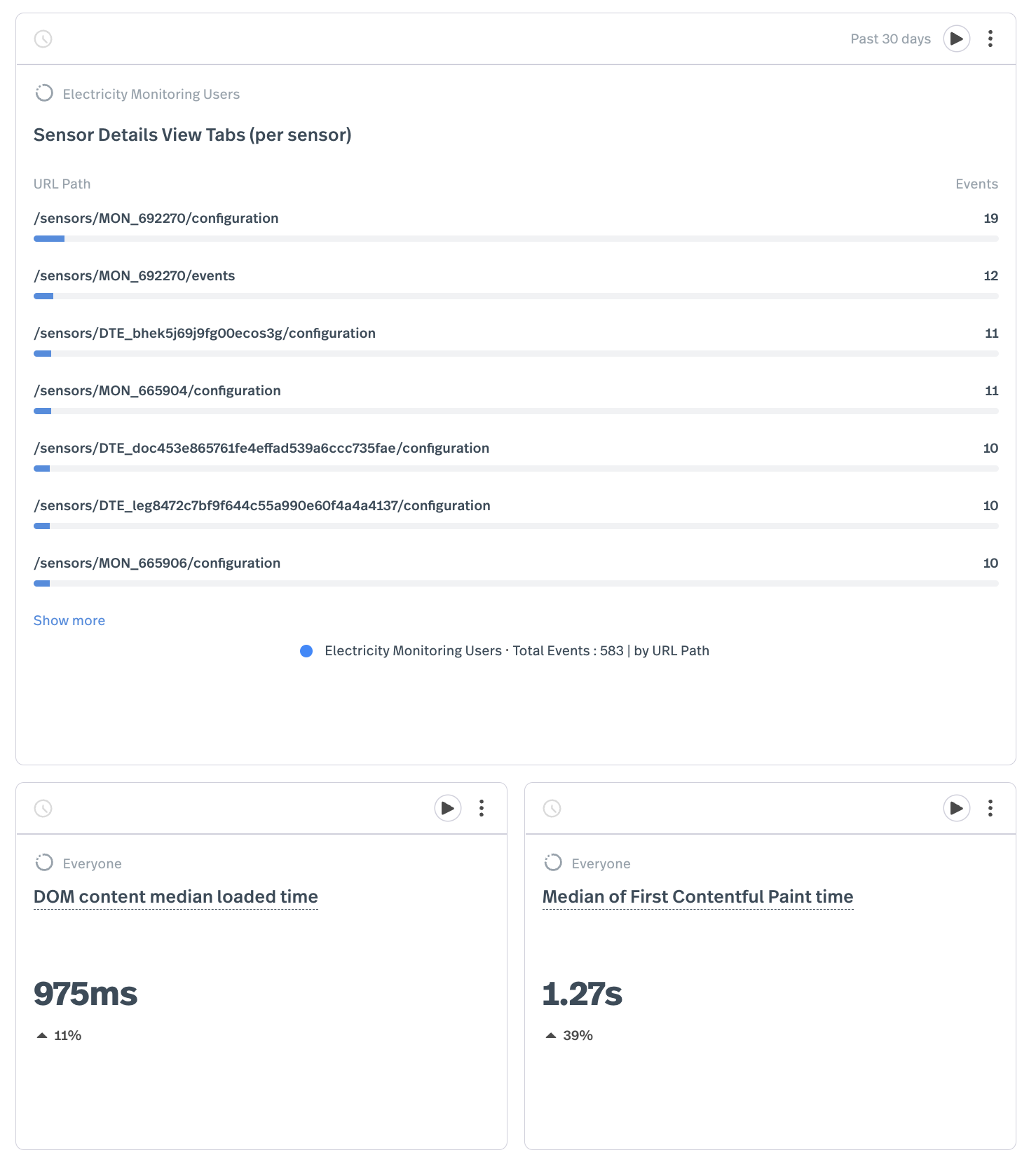Select the /sensors/MON_665906/configuration row
1029x1176 pixels.
(x=516, y=570)
